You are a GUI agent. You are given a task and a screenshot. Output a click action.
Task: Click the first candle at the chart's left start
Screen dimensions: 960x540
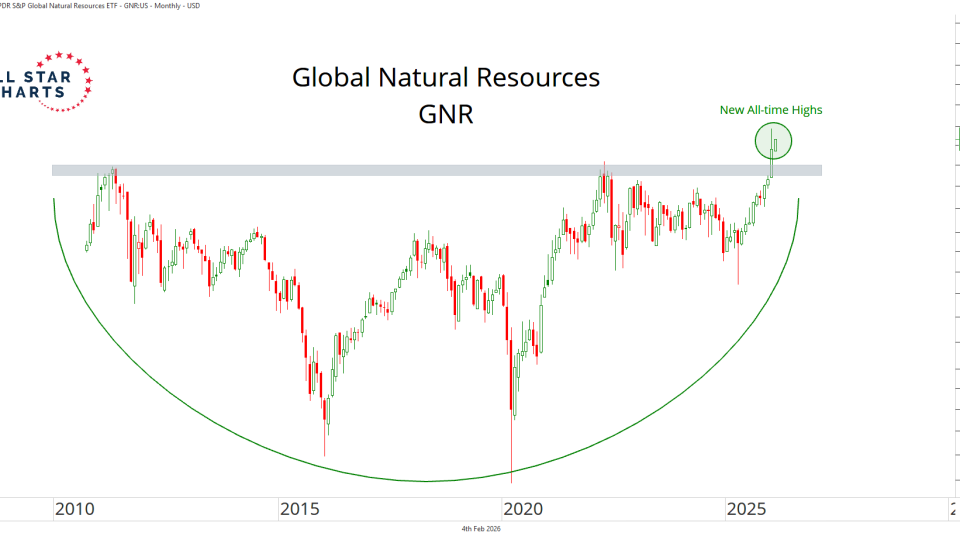coord(87,246)
